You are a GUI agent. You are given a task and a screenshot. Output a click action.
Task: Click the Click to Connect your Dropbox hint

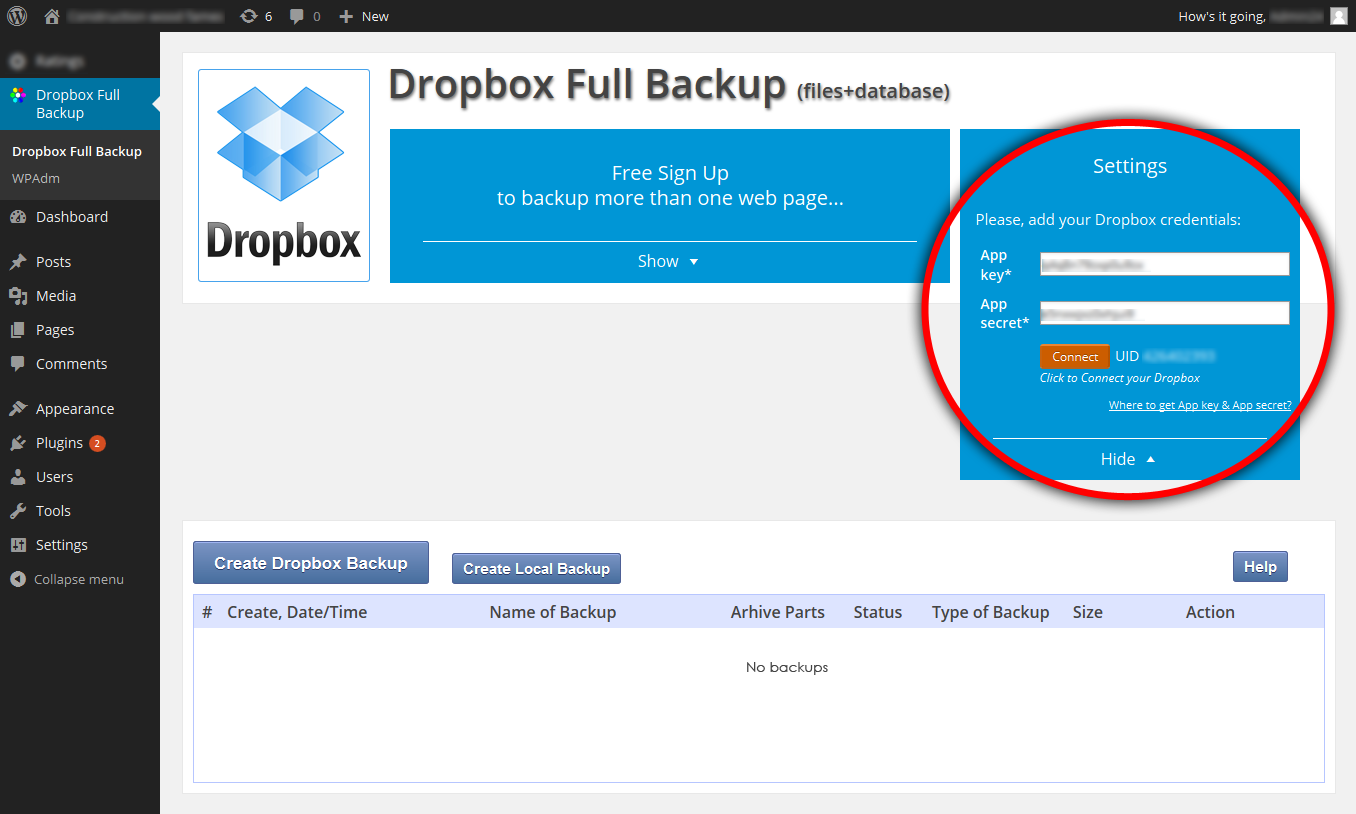tap(1120, 378)
